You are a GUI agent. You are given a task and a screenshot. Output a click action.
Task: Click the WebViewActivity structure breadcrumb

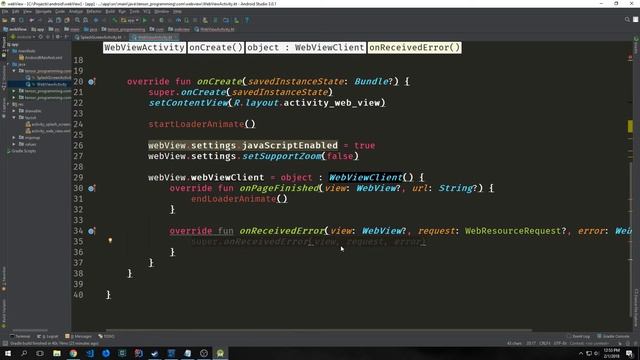(144, 47)
